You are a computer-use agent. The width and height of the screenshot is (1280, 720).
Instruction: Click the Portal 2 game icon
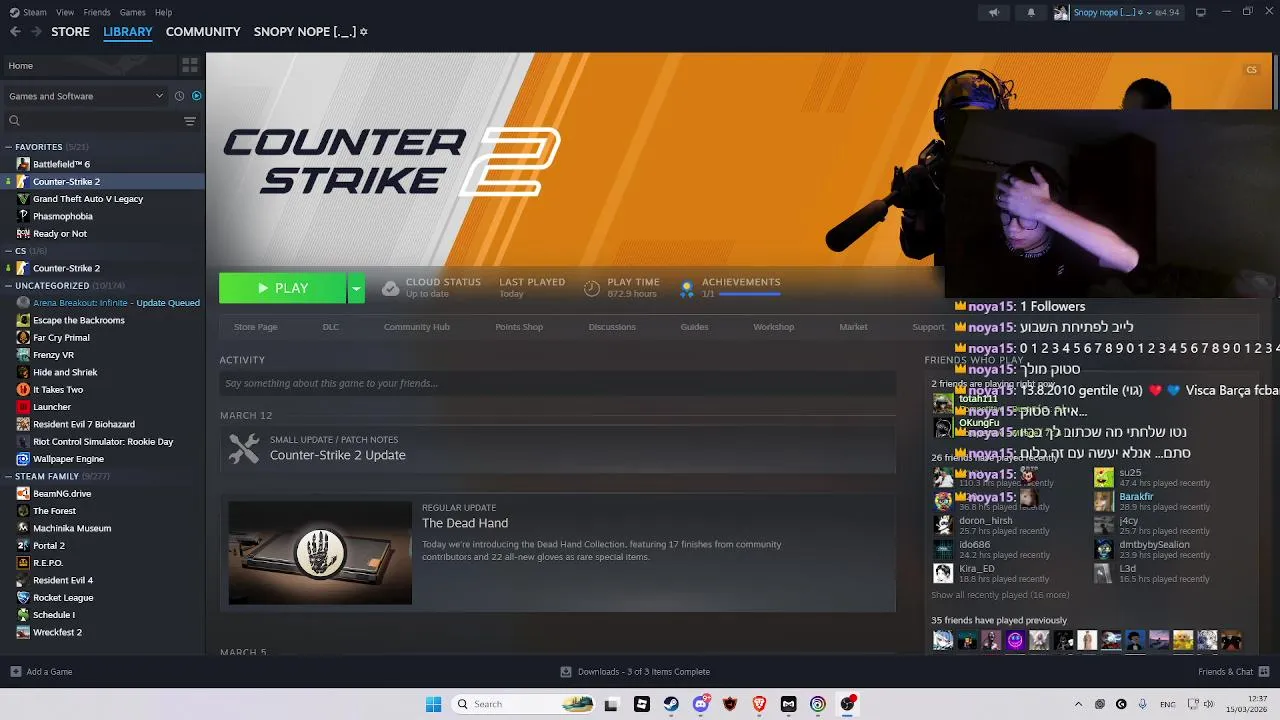tap(23, 546)
